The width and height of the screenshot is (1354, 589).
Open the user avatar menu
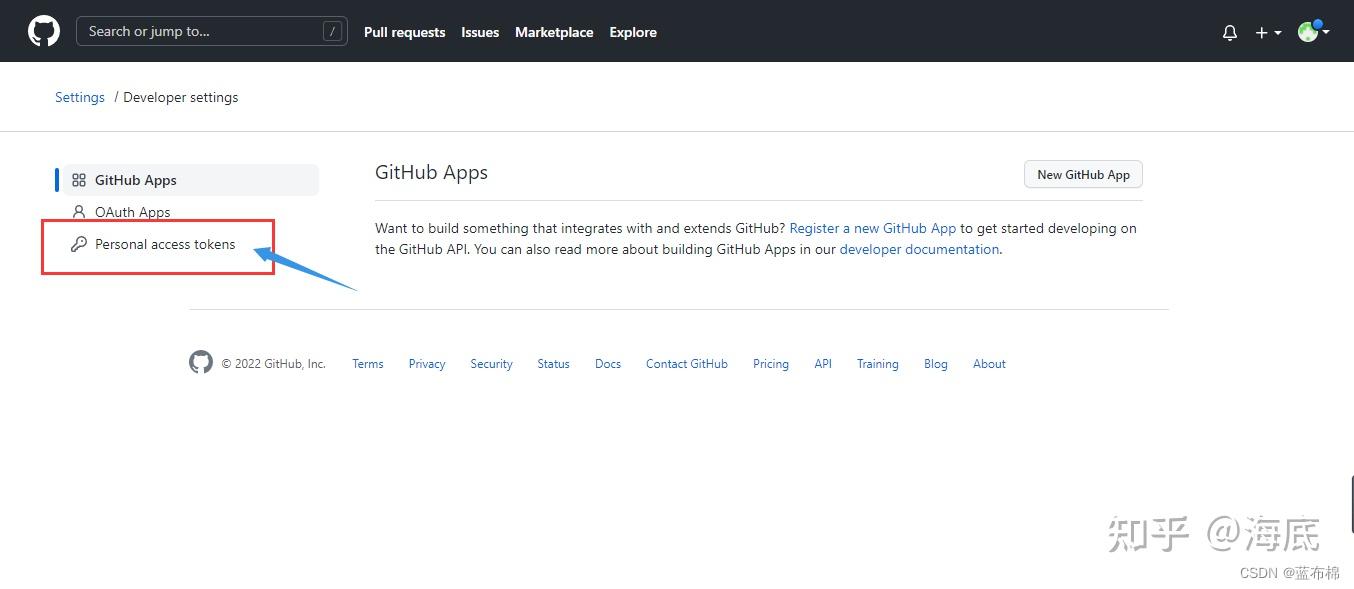1312,32
